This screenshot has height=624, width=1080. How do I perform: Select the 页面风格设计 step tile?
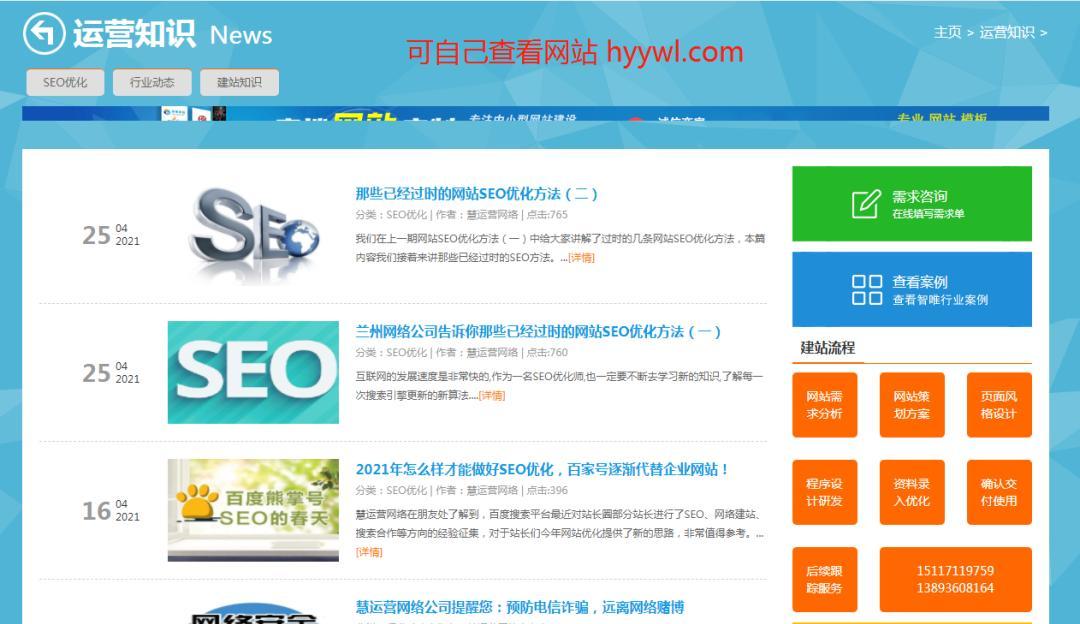(x=999, y=405)
